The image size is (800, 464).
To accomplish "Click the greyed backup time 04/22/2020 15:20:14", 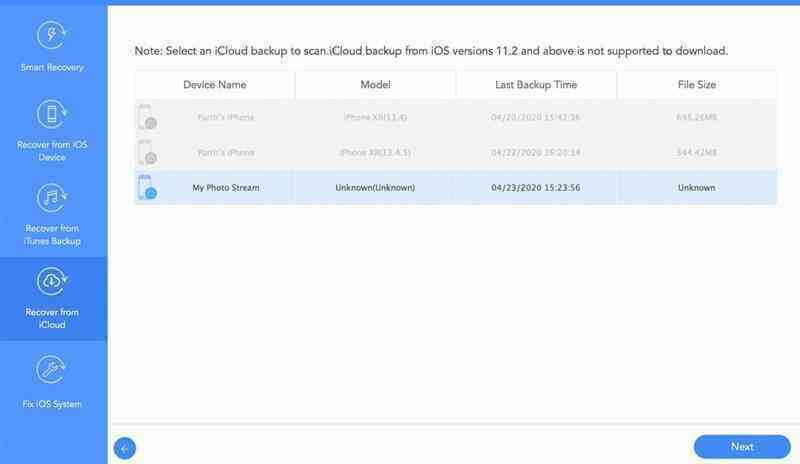I will [536, 153].
